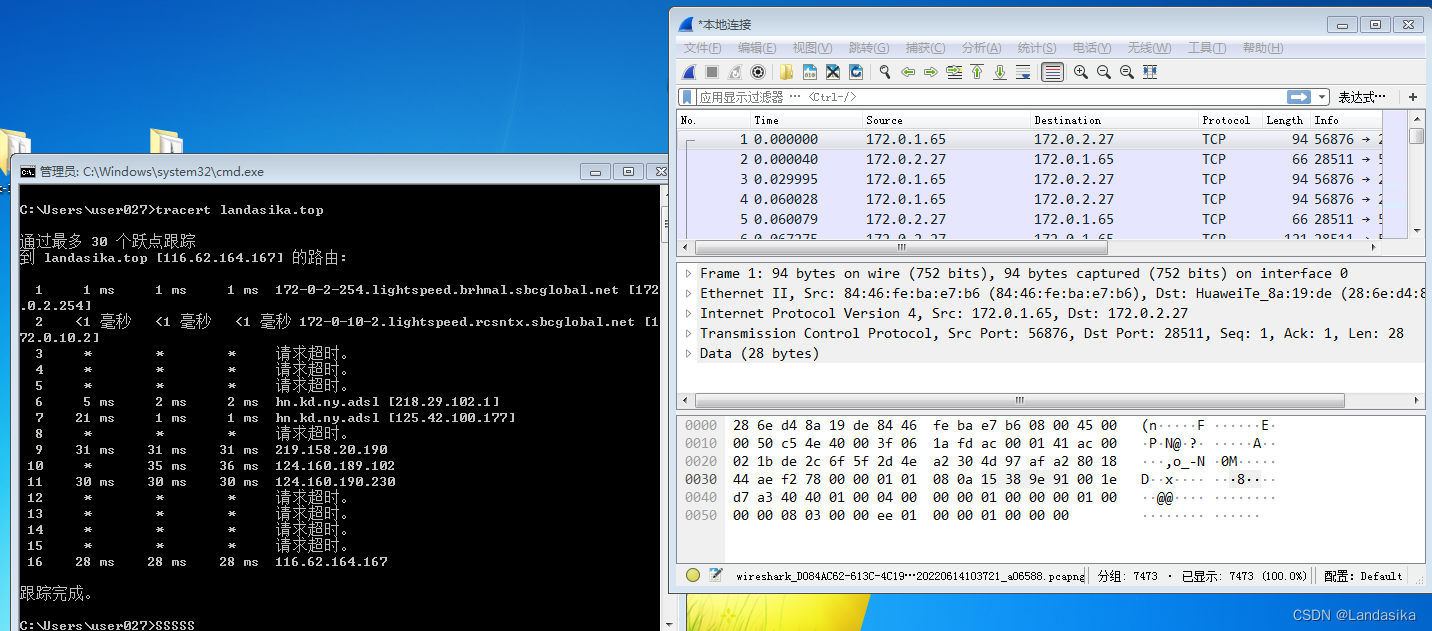Click the cmd.exe window title bar
The image size is (1432, 631).
click(300, 171)
